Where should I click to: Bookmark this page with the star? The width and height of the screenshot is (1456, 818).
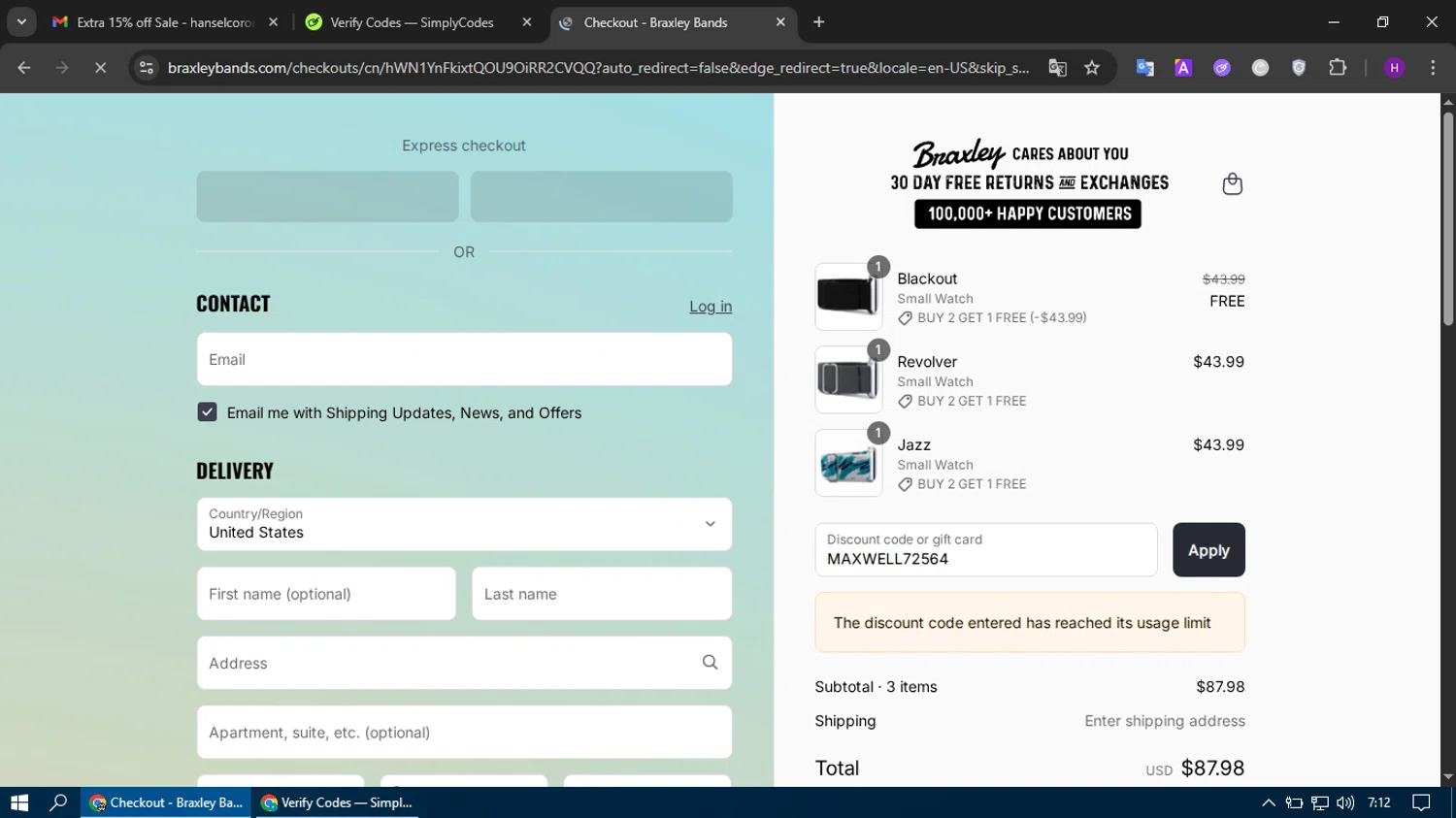[x=1092, y=68]
